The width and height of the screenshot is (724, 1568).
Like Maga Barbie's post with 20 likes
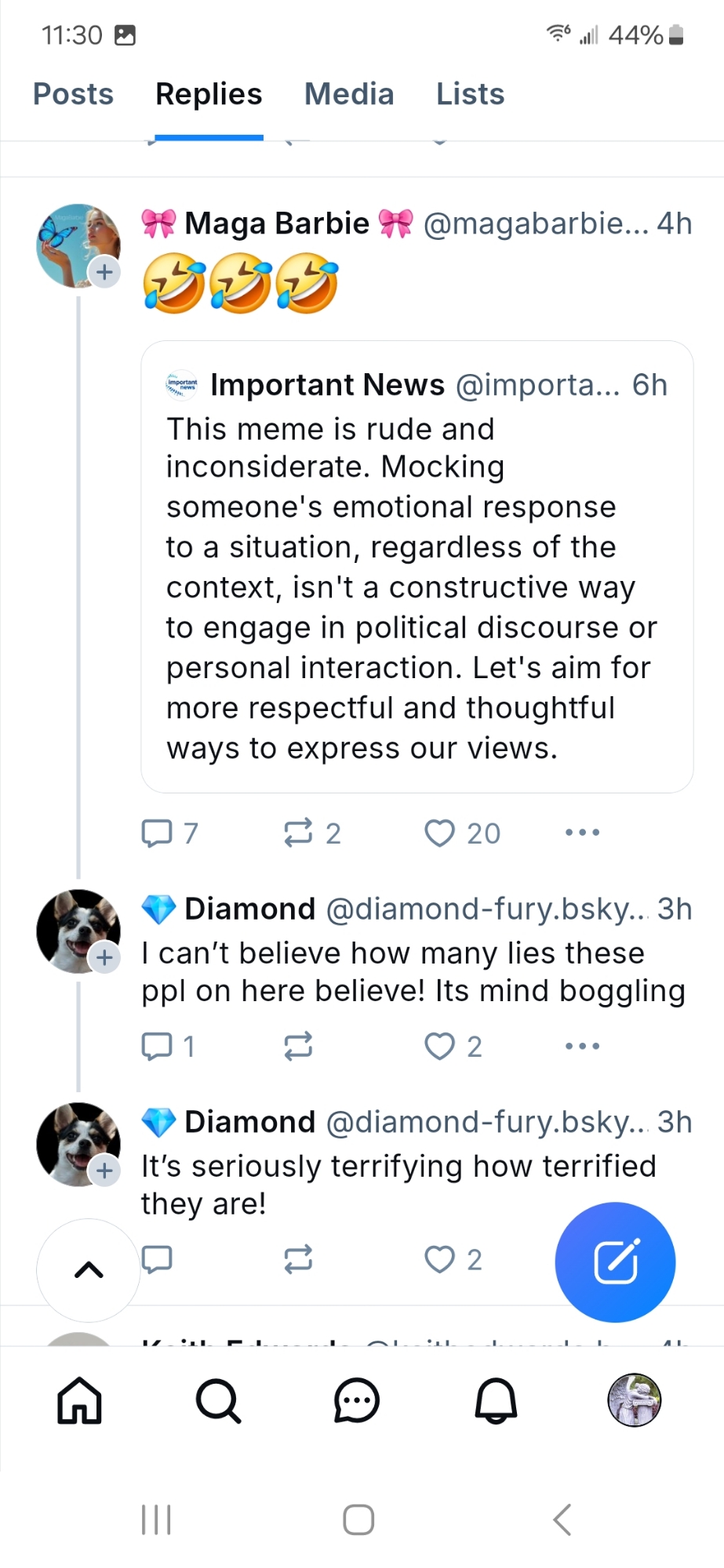pyautogui.click(x=440, y=833)
